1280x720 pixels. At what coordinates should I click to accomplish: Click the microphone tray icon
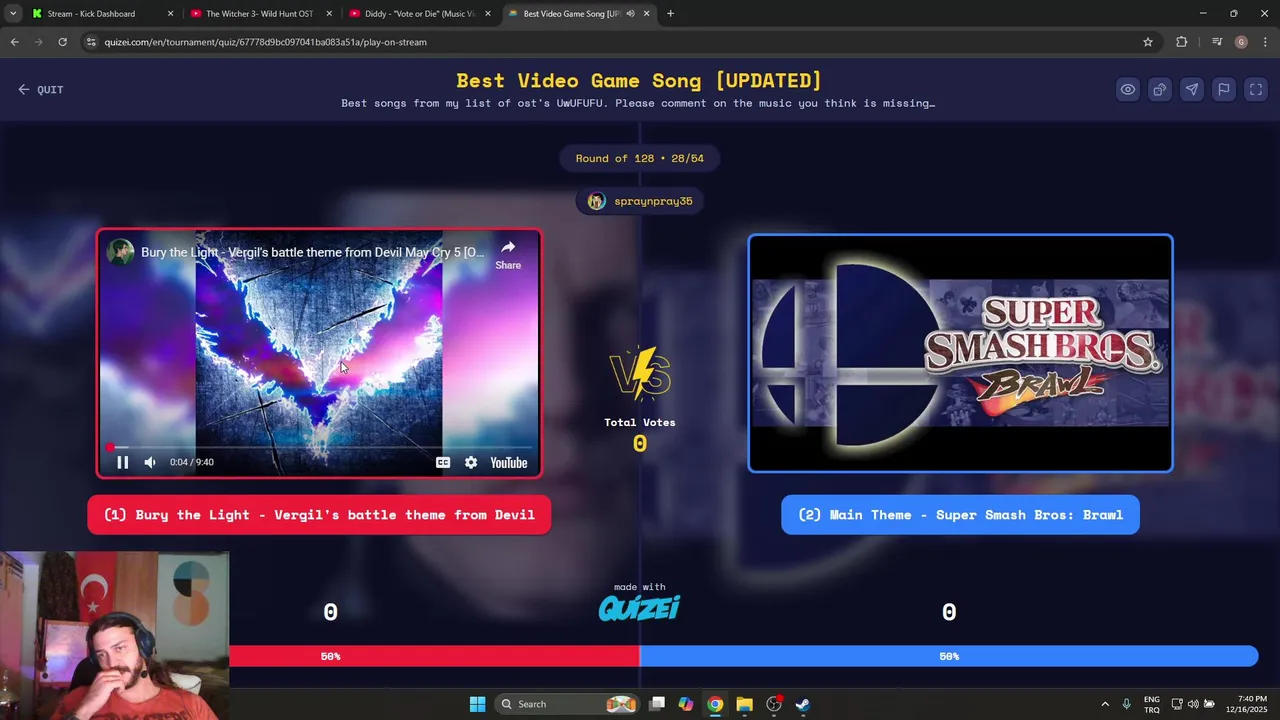1127,704
